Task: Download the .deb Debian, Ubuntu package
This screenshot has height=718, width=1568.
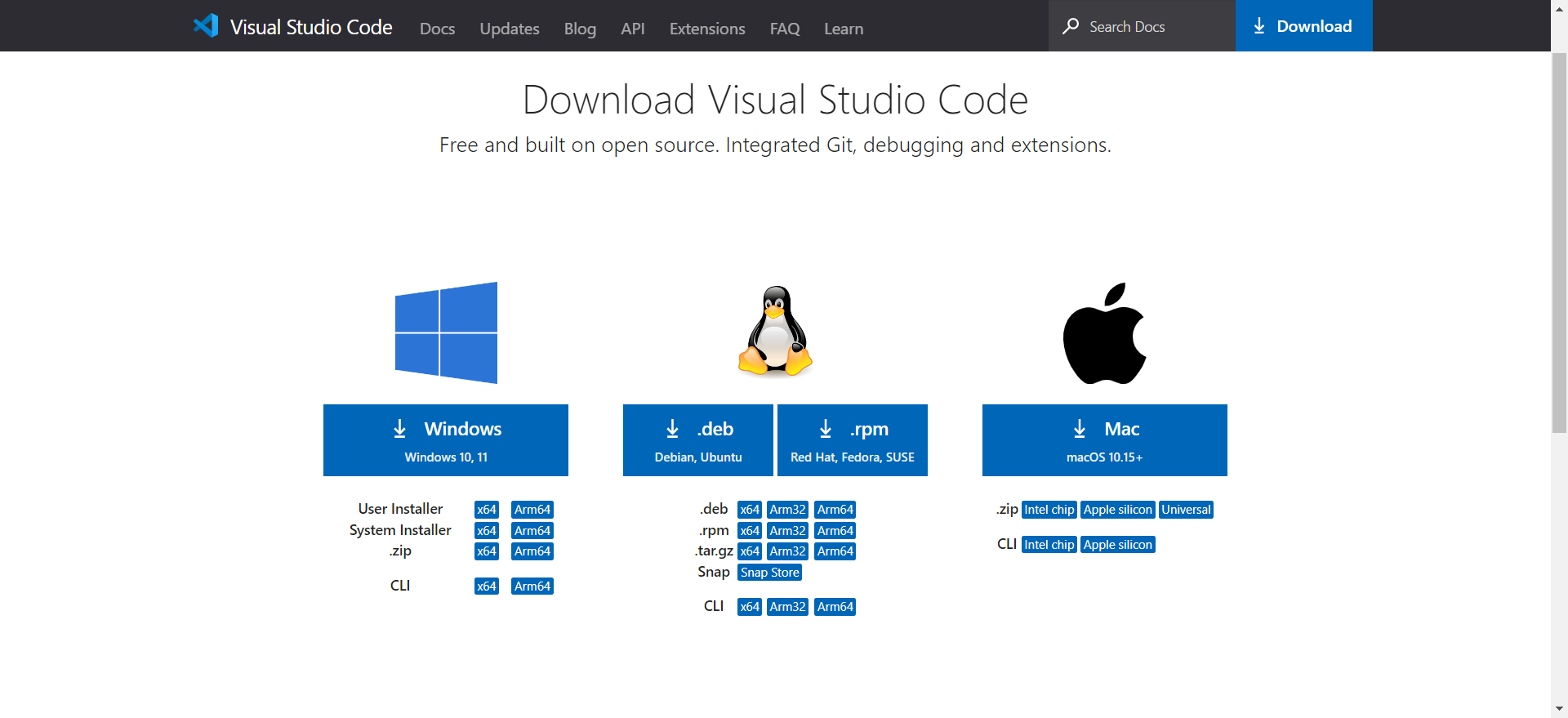Action: 698,440
